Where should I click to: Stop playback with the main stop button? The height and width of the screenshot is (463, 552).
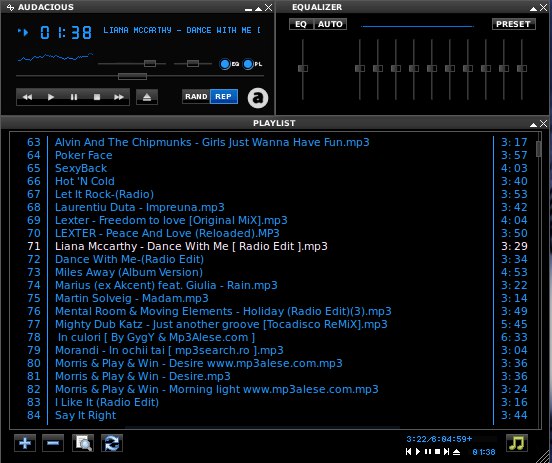point(97,97)
